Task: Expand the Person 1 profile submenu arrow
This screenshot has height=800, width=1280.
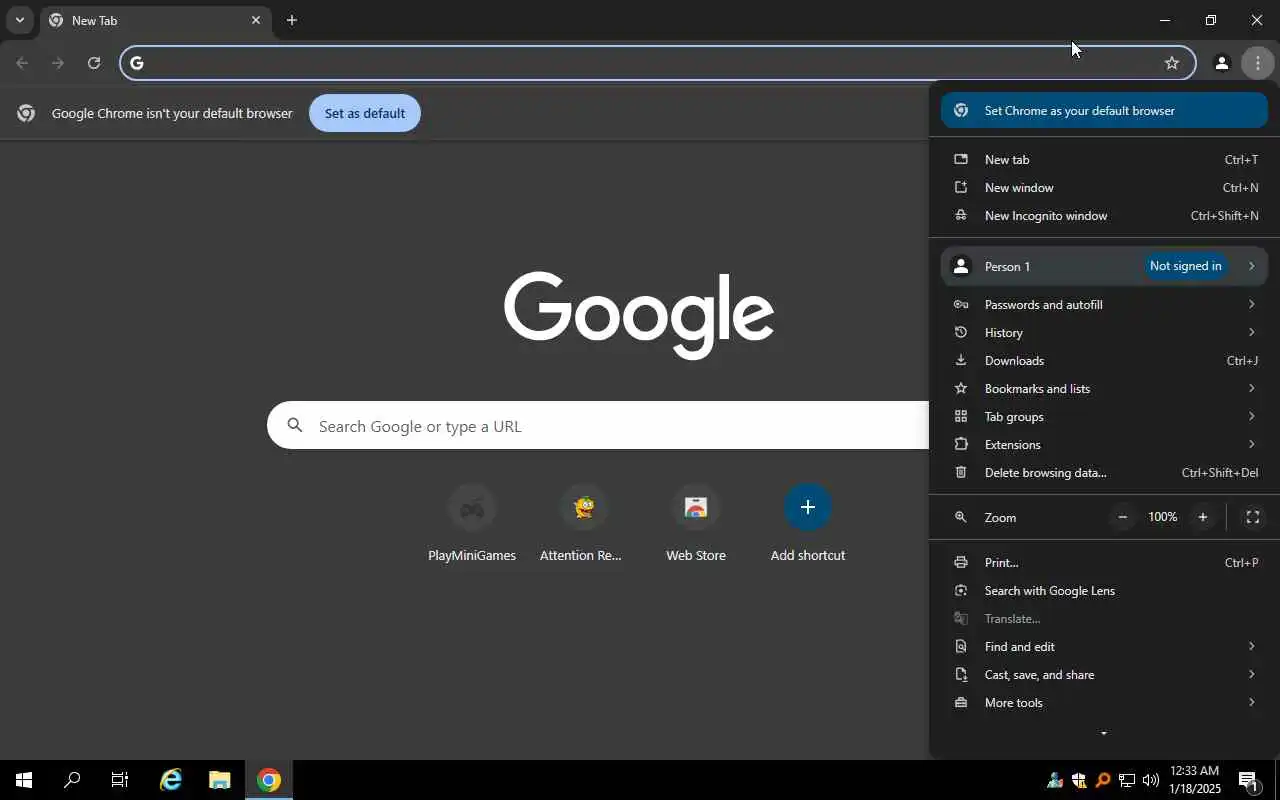Action: point(1251,266)
